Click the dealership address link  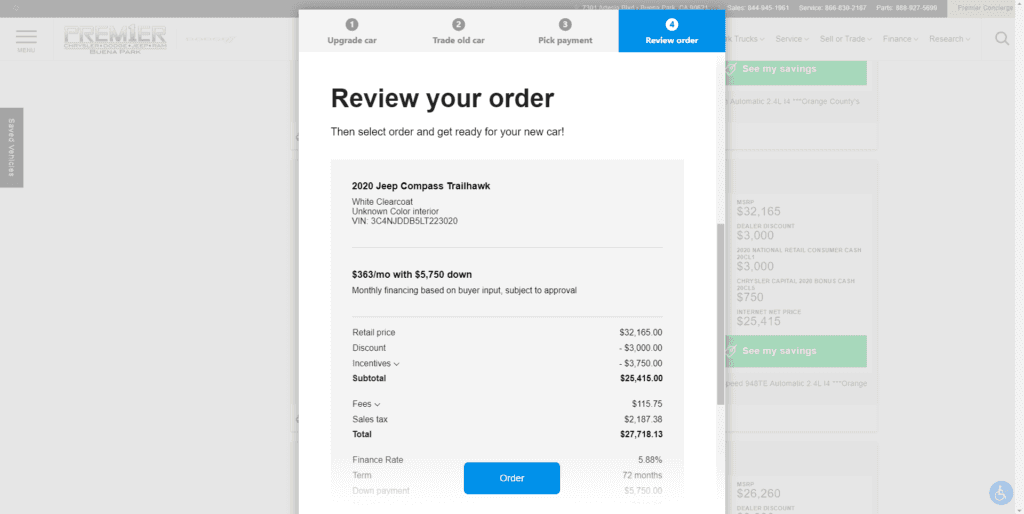click(643, 8)
